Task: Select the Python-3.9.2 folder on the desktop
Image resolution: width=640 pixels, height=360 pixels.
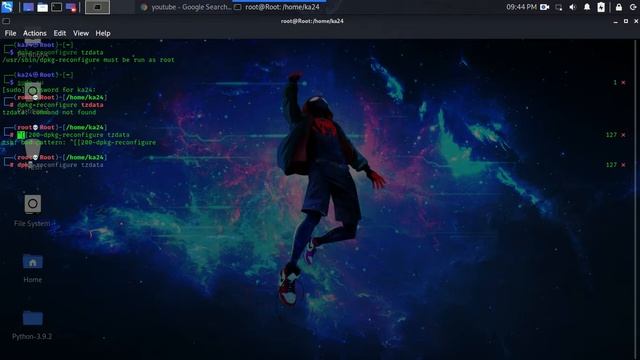Action: tap(32, 325)
